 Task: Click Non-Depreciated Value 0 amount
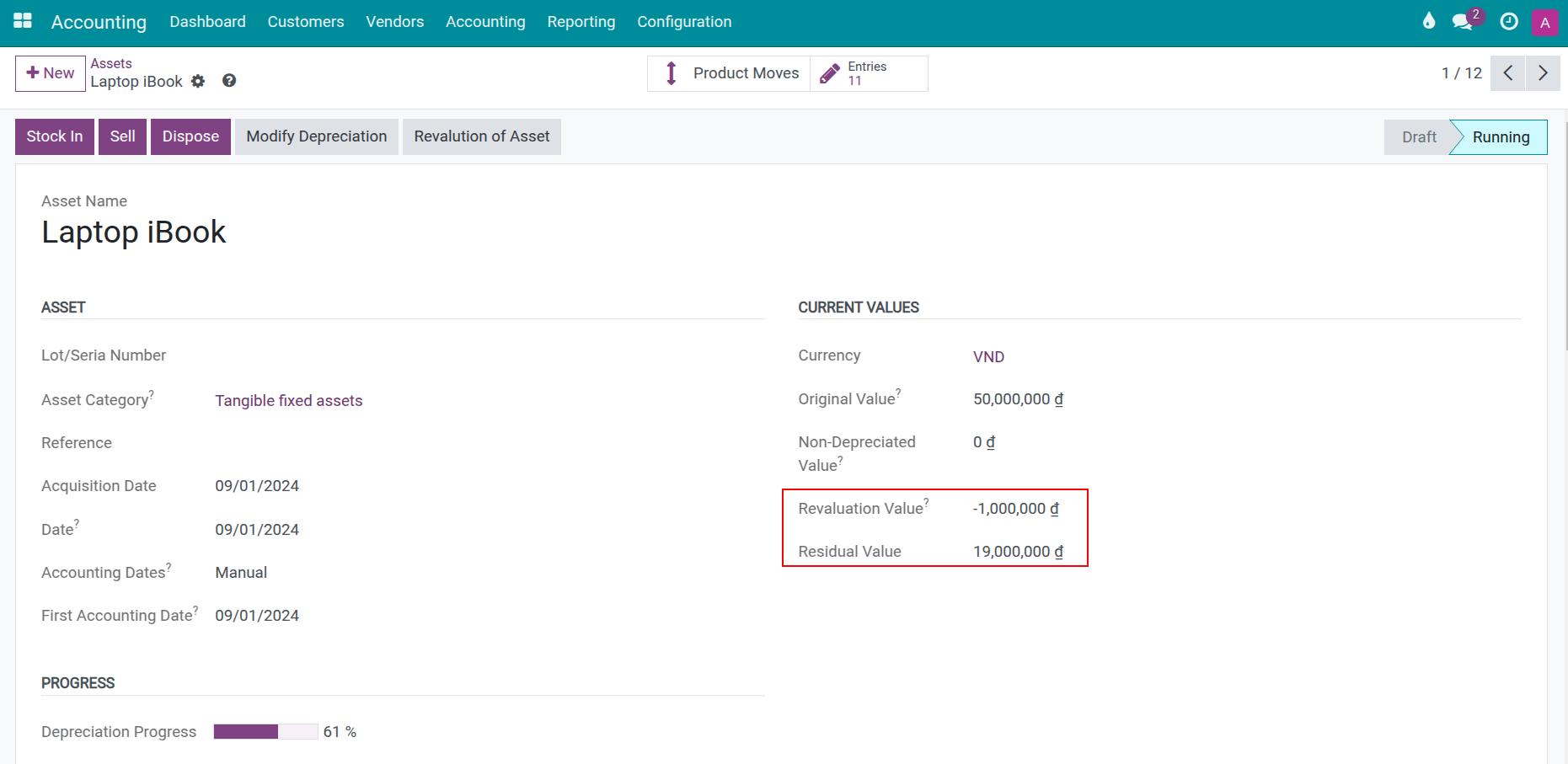click(984, 442)
